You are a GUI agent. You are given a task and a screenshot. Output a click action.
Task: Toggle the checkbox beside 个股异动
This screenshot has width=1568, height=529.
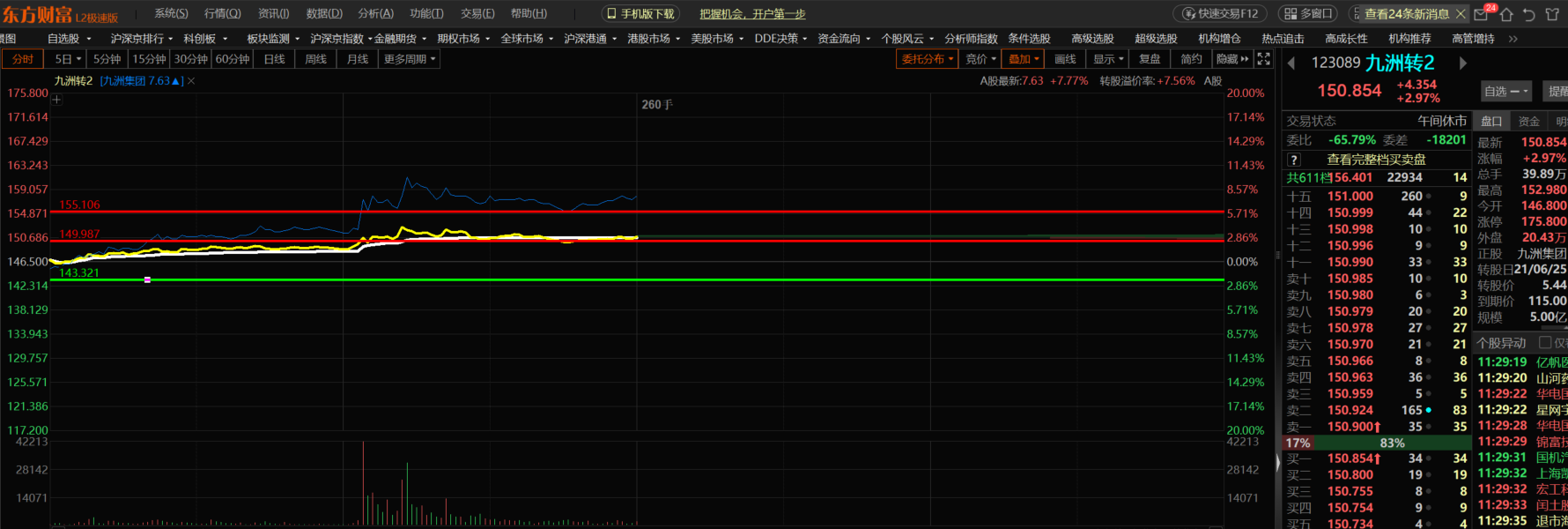point(1545,342)
